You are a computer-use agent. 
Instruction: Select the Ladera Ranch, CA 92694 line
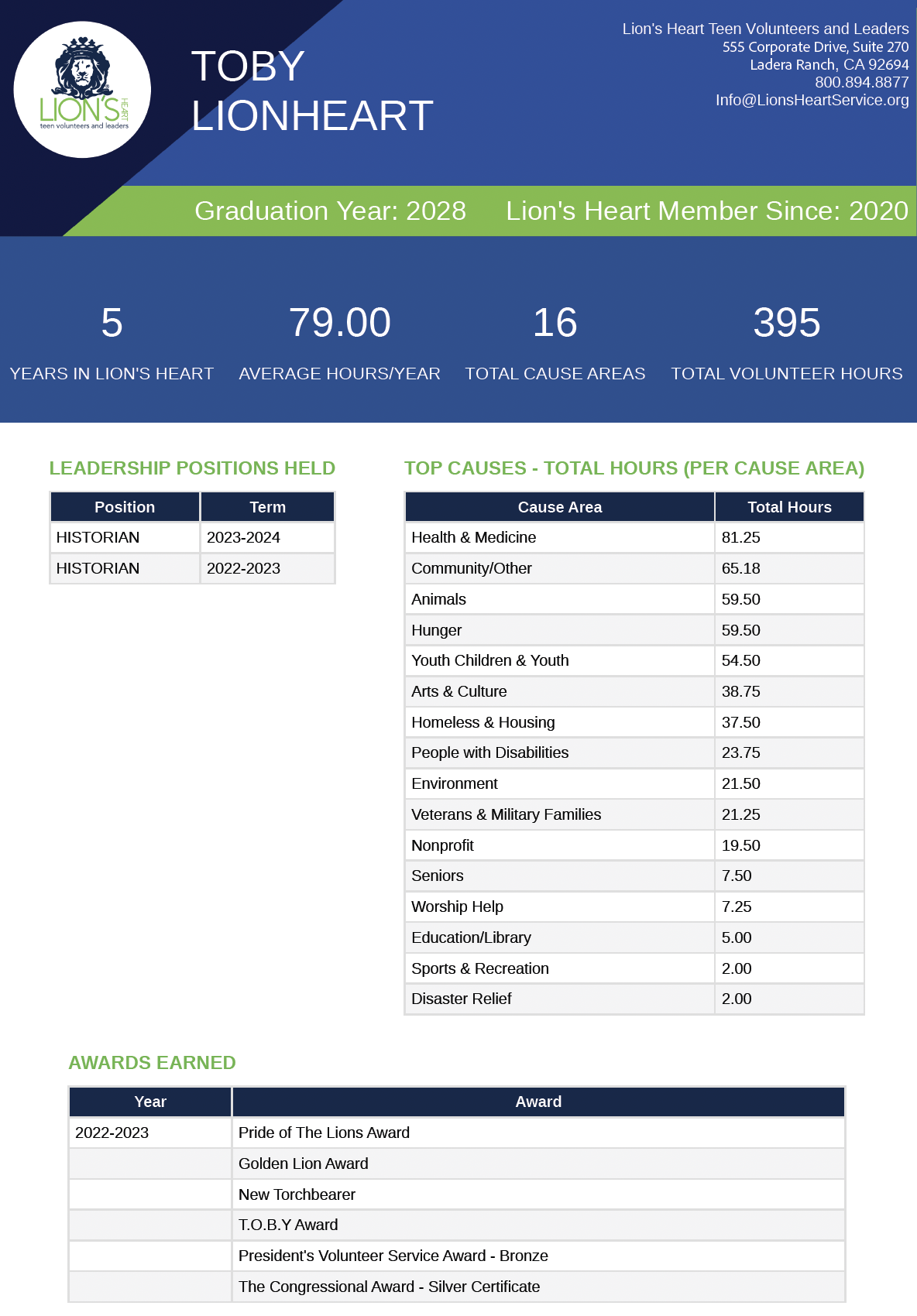point(829,64)
